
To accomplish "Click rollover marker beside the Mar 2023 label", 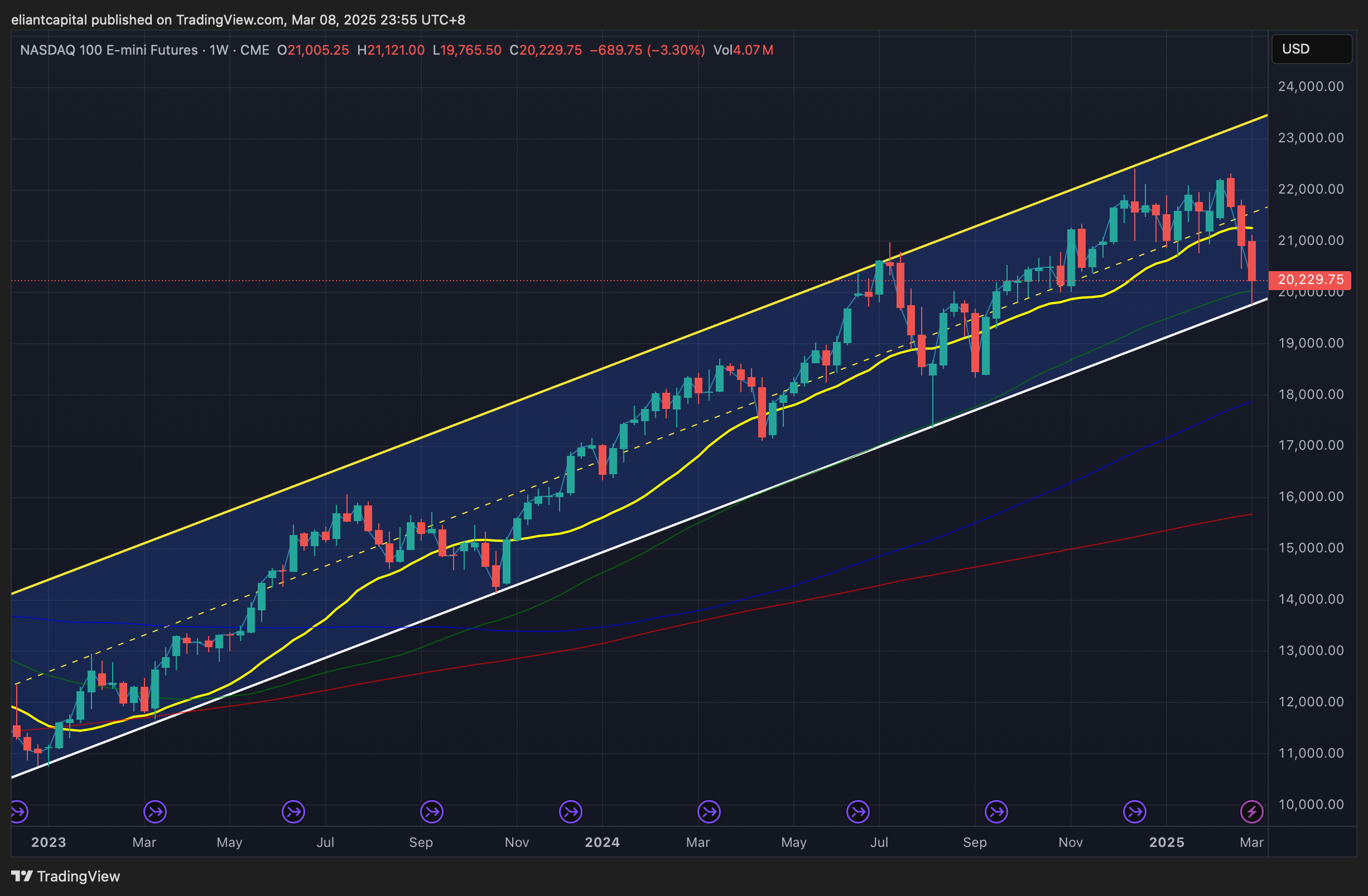I will pos(155,812).
